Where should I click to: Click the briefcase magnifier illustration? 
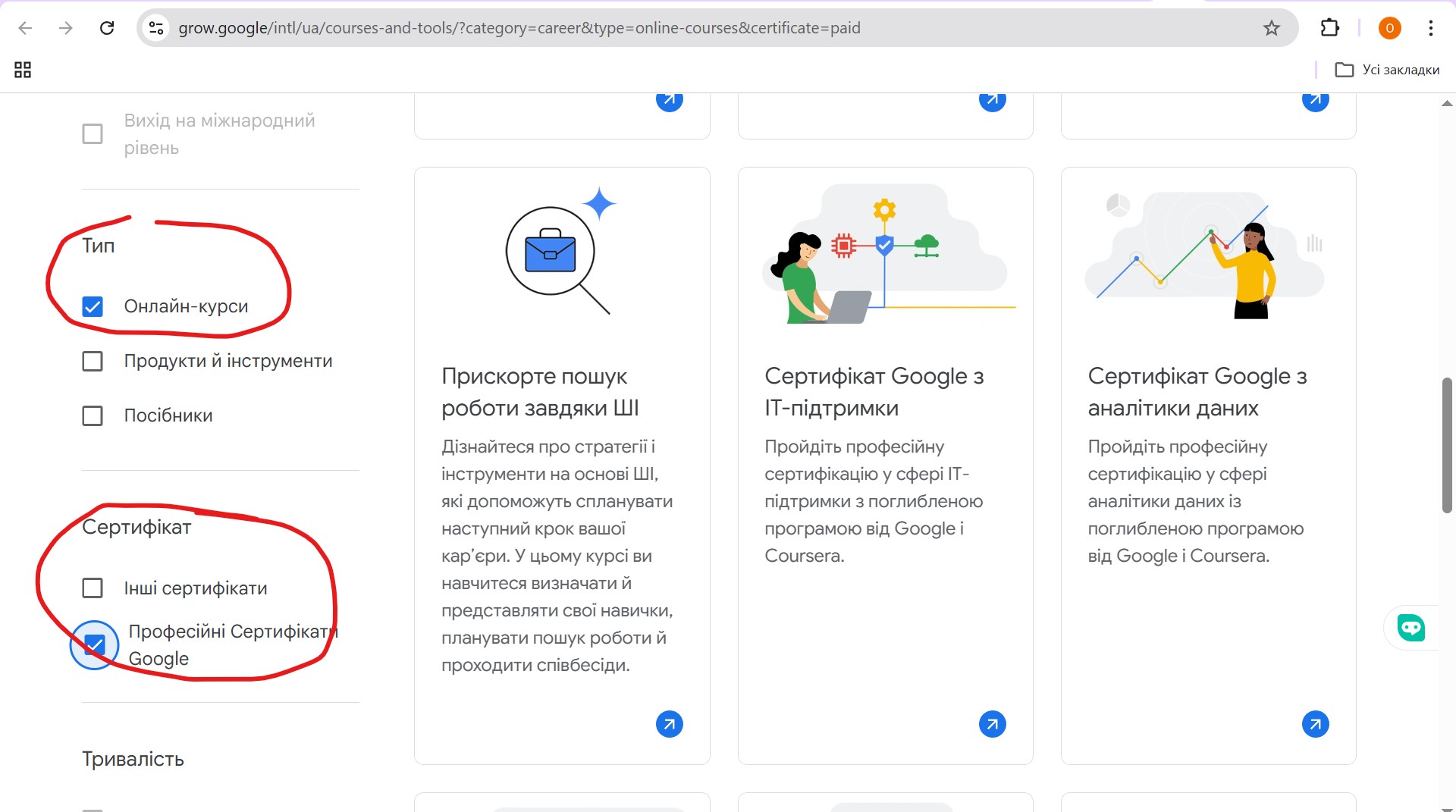561,250
